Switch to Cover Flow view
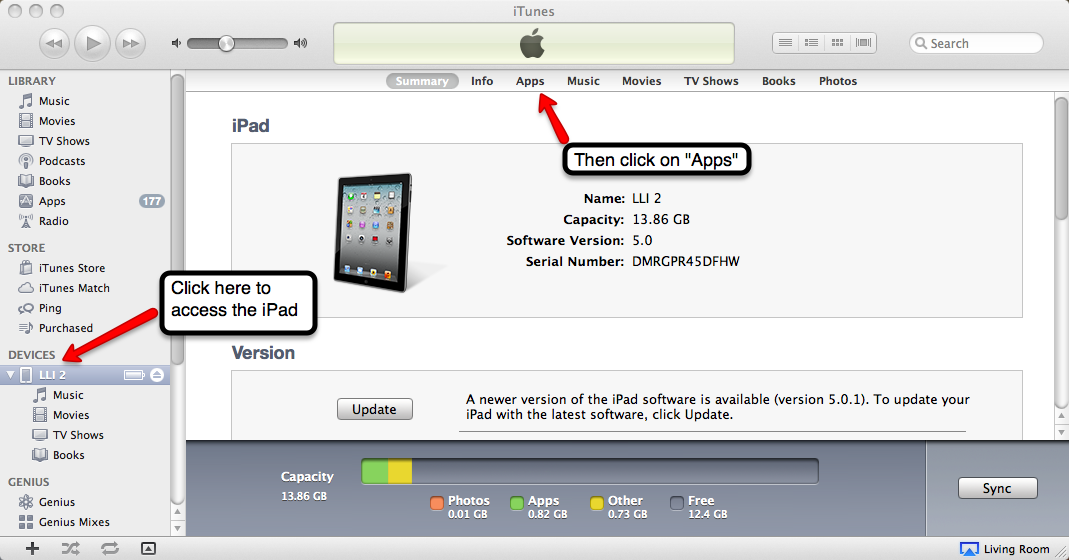This screenshot has height=560, width=1069. click(863, 43)
